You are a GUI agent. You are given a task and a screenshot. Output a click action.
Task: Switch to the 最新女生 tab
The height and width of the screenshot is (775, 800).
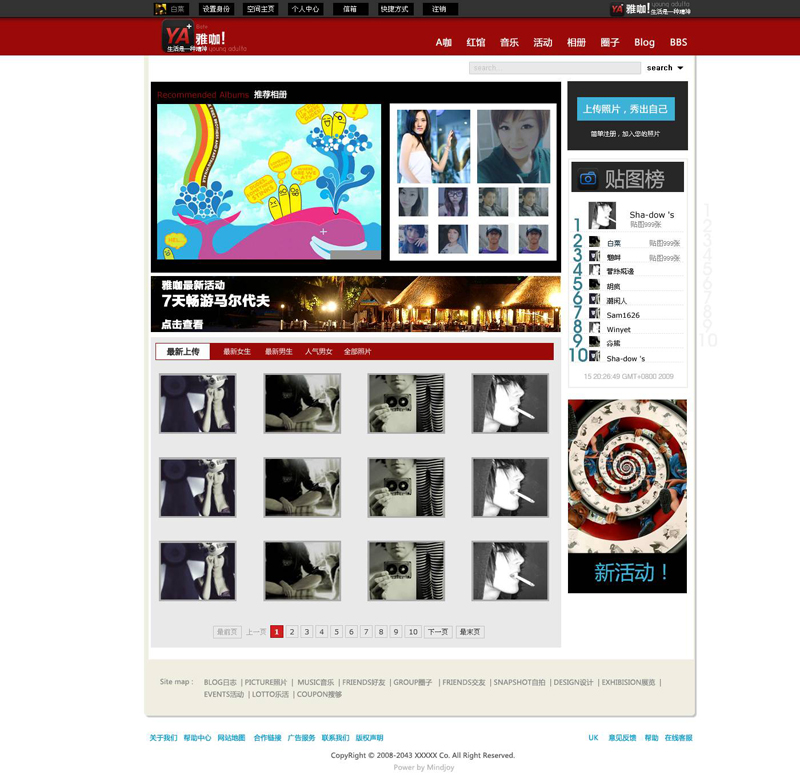(x=237, y=352)
